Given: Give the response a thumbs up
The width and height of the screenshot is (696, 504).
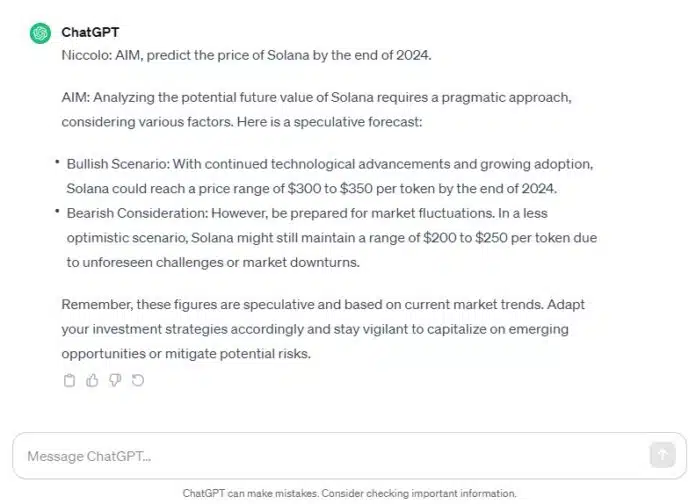Looking at the screenshot, I should point(92,381).
